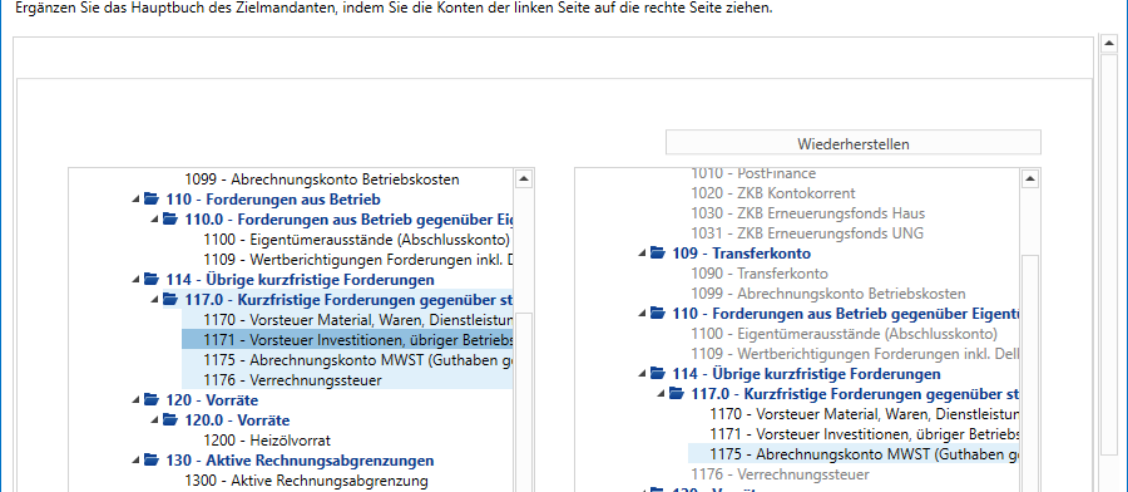
Task: Collapse the 109 - Transferkonto node
Action: 643,255
